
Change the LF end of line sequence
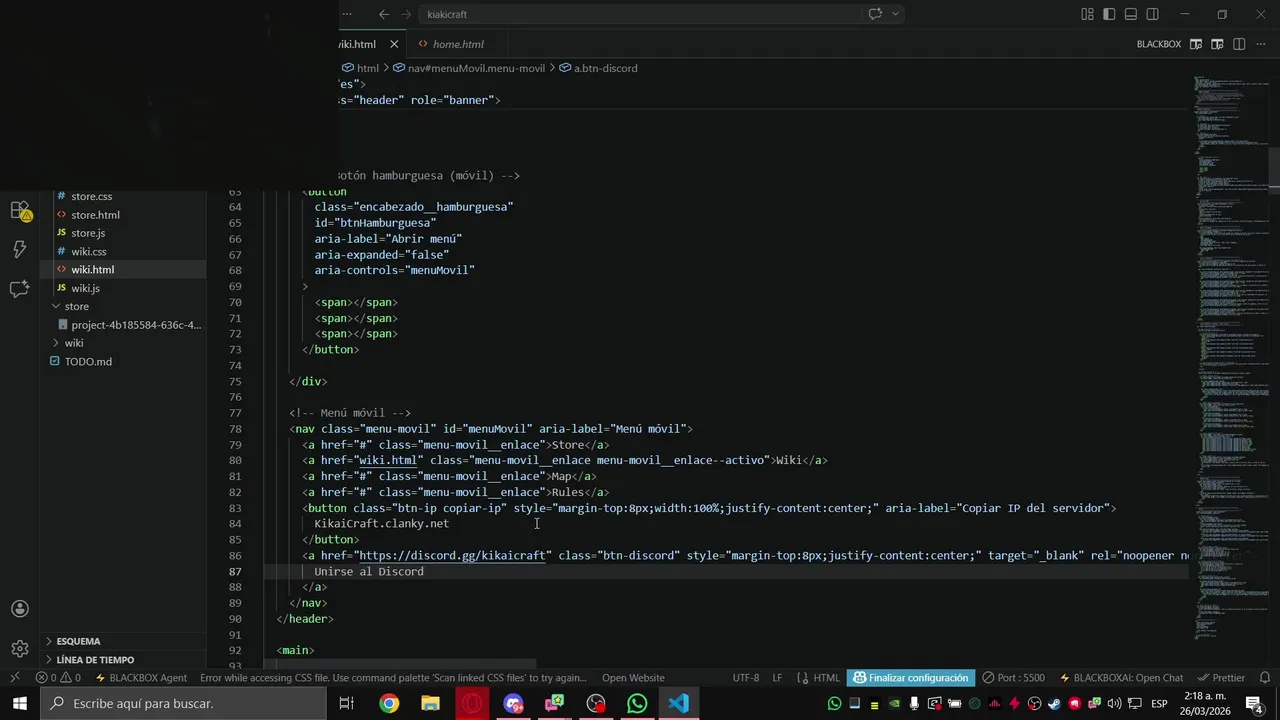click(x=777, y=678)
